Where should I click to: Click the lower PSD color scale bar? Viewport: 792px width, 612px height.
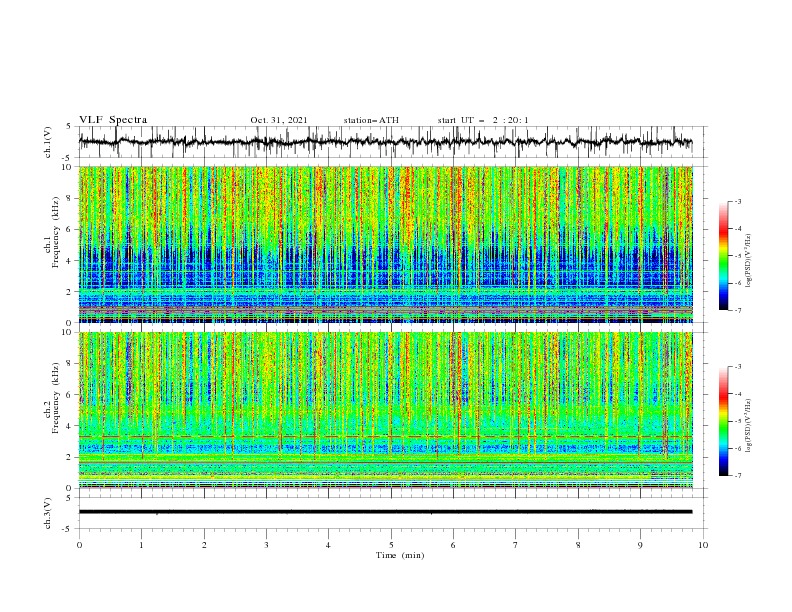(x=724, y=421)
